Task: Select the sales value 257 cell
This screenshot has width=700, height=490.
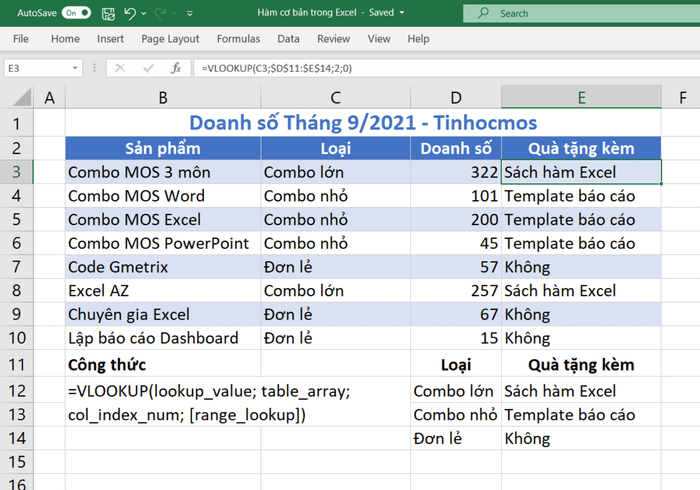Action: (456, 290)
